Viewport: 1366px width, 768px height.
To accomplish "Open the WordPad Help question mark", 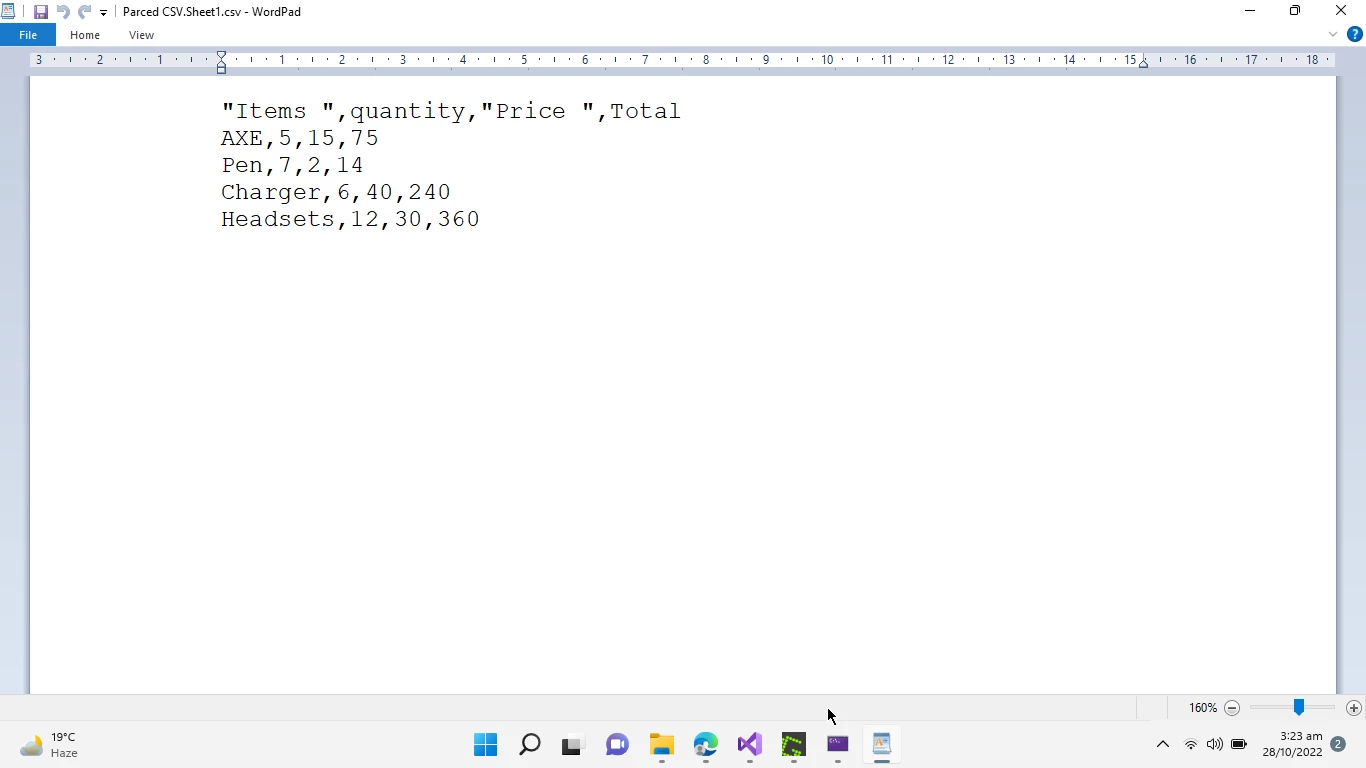I will click(x=1355, y=34).
